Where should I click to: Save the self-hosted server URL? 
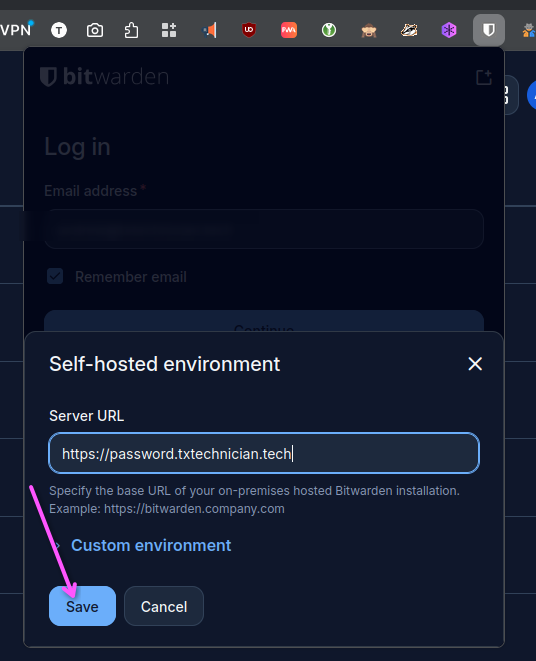click(x=82, y=606)
